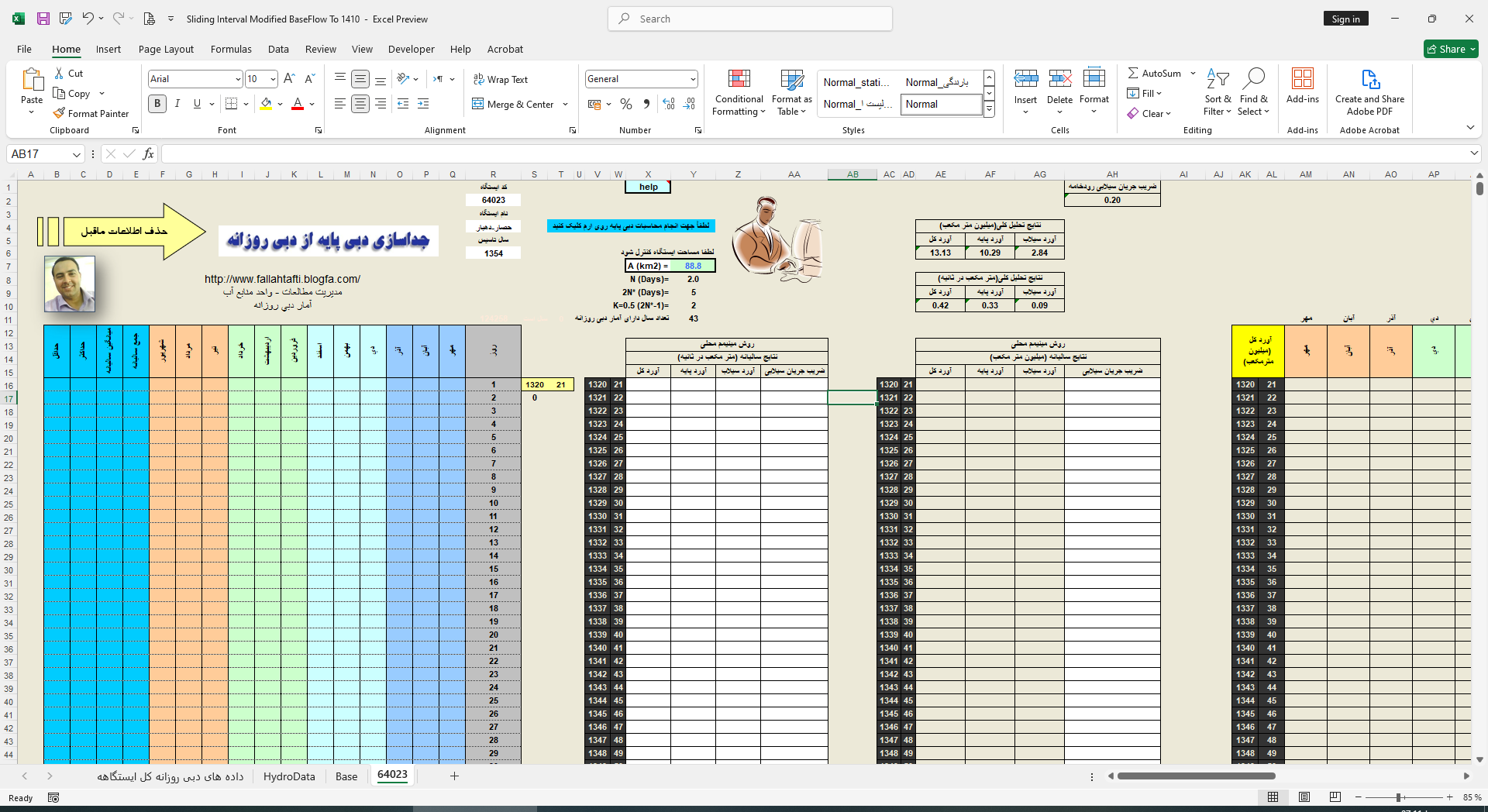Open the Sort & Filter tool

pyautogui.click(x=1218, y=80)
